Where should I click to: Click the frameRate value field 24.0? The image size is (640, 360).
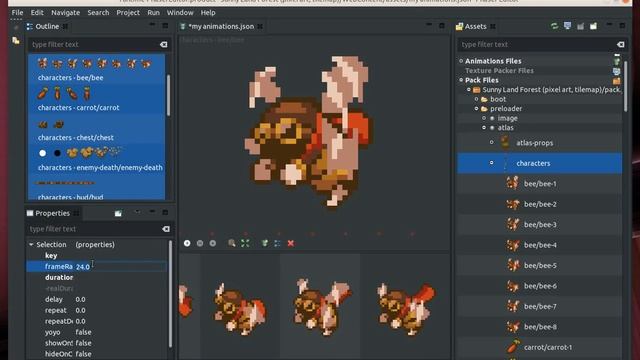[x=121, y=267]
